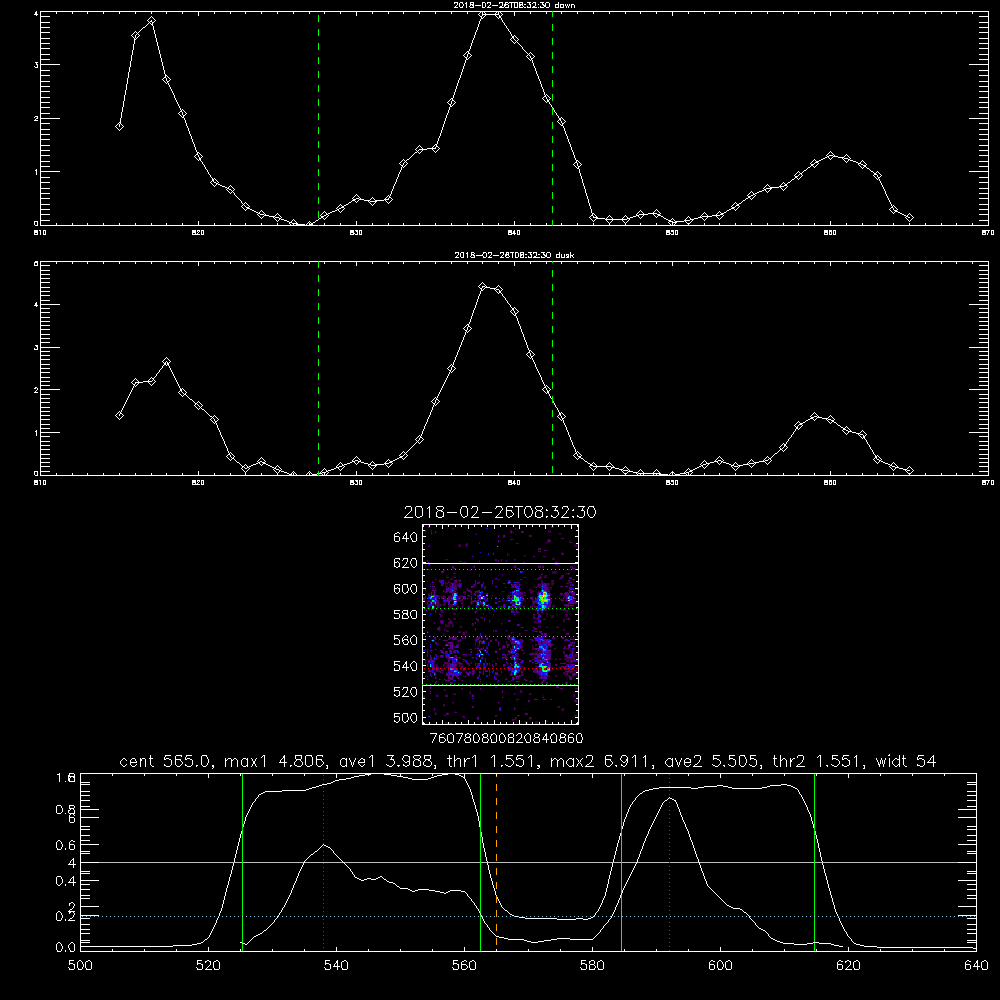Click the "640" y-axis label beside the spectral image

(x=406, y=538)
